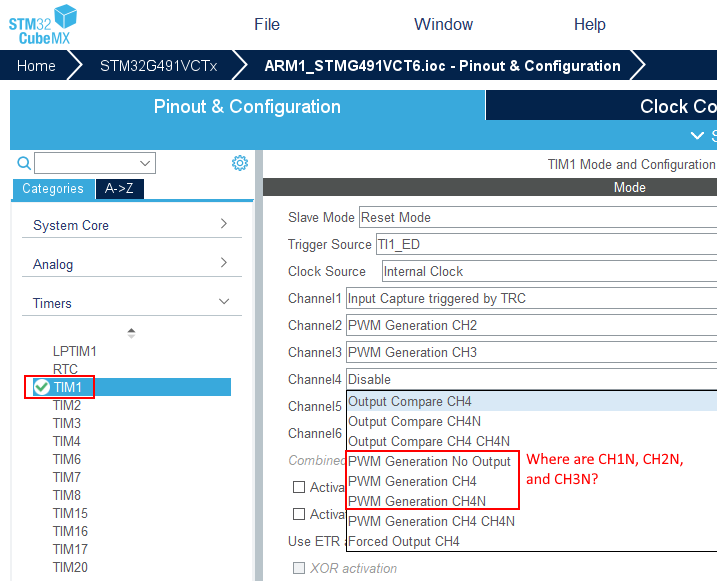717x581 pixels.
Task: Go to Home breadcrumb
Action: 36,66
